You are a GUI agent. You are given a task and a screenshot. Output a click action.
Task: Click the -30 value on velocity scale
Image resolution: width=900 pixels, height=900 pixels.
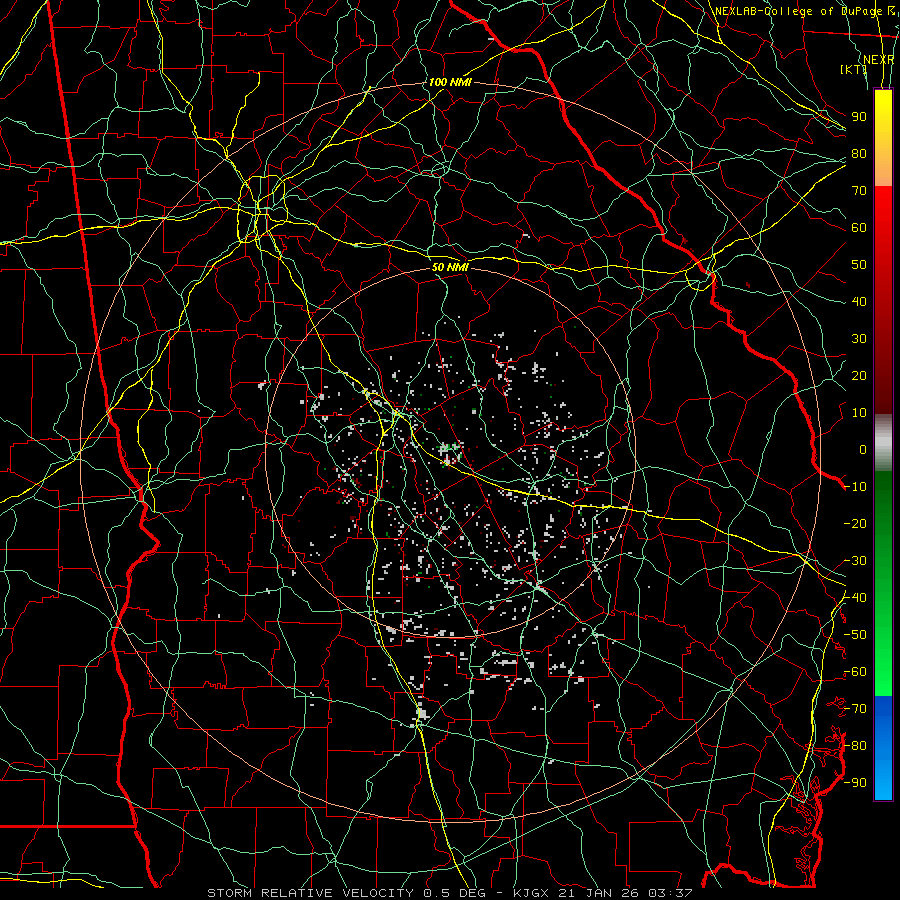tap(855, 561)
